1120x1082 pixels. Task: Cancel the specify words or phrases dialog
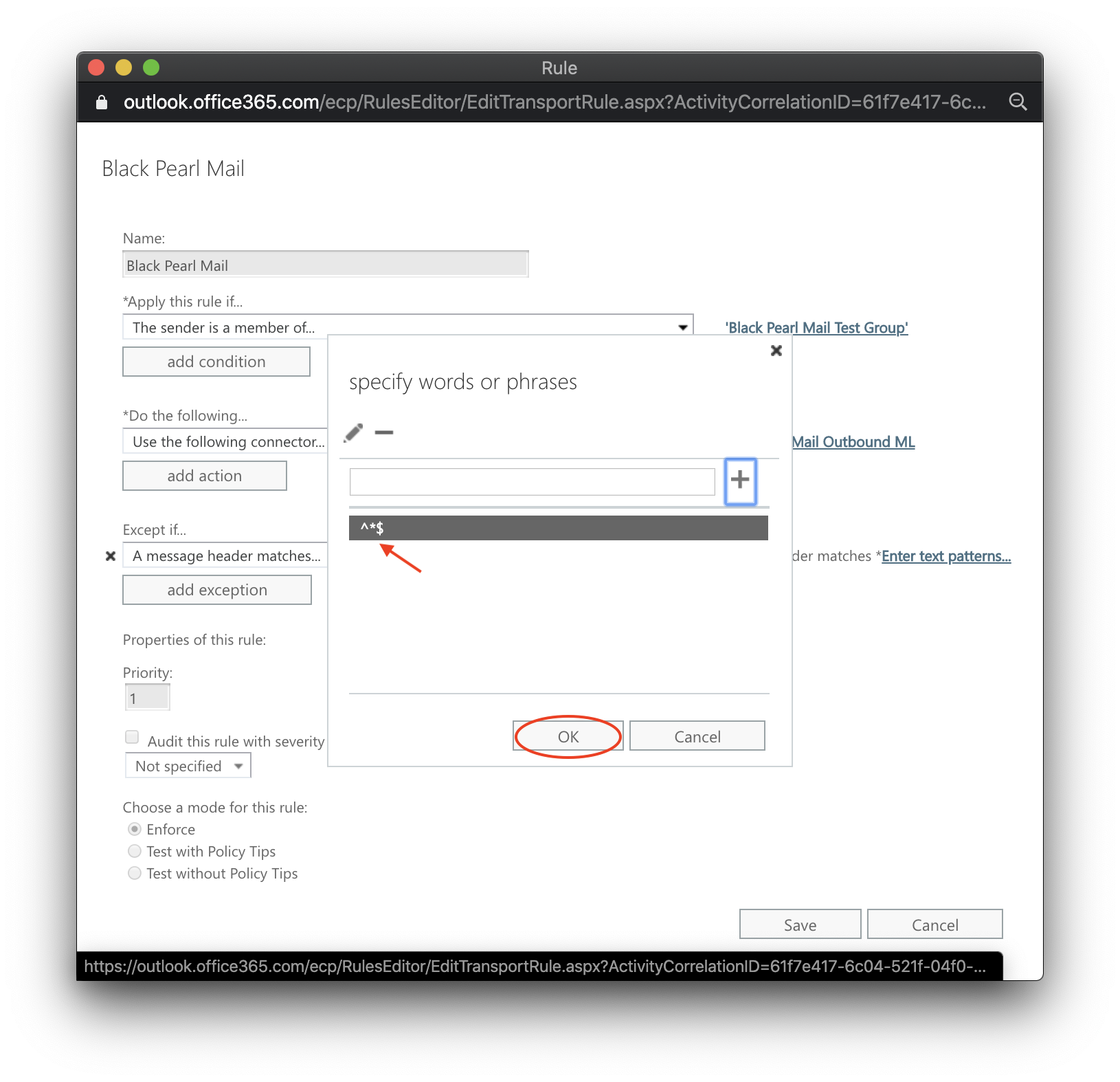point(697,736)
